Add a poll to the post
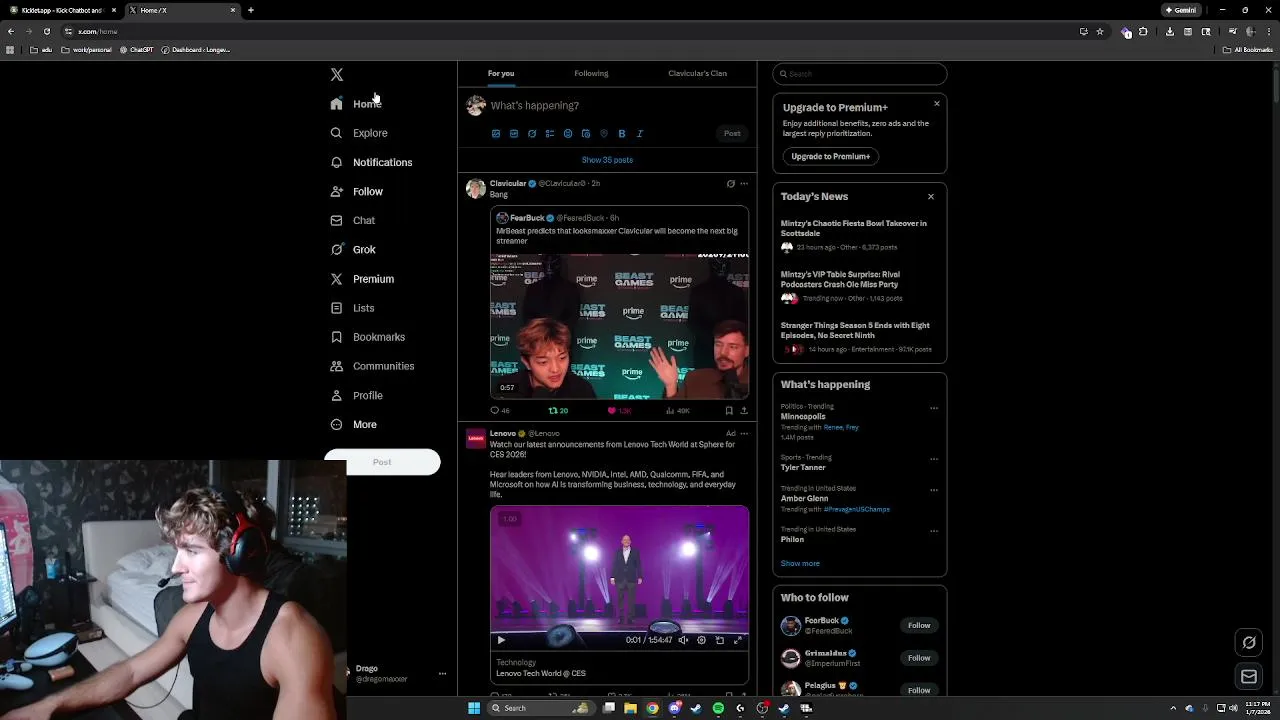The height and width of the screenshot is (720, 1280). point(550,133)
